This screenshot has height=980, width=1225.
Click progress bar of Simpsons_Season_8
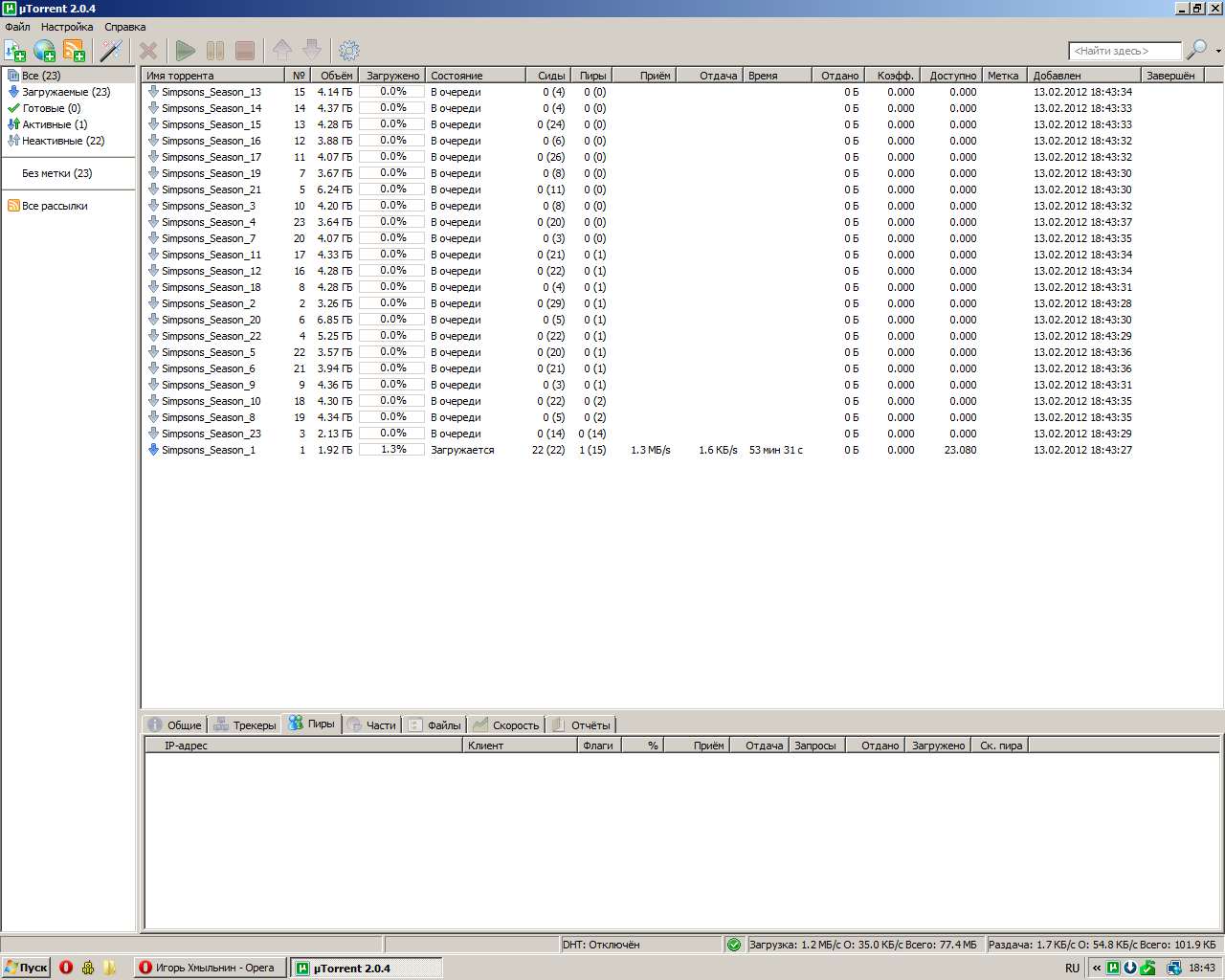click(392, 417)
